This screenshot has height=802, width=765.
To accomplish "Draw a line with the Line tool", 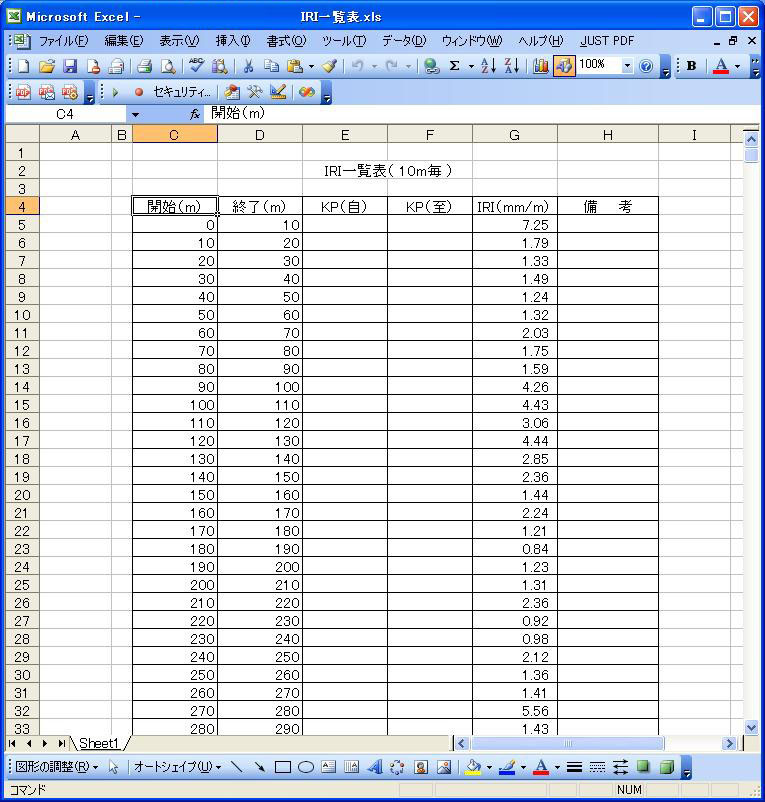I will click(236, 767).
